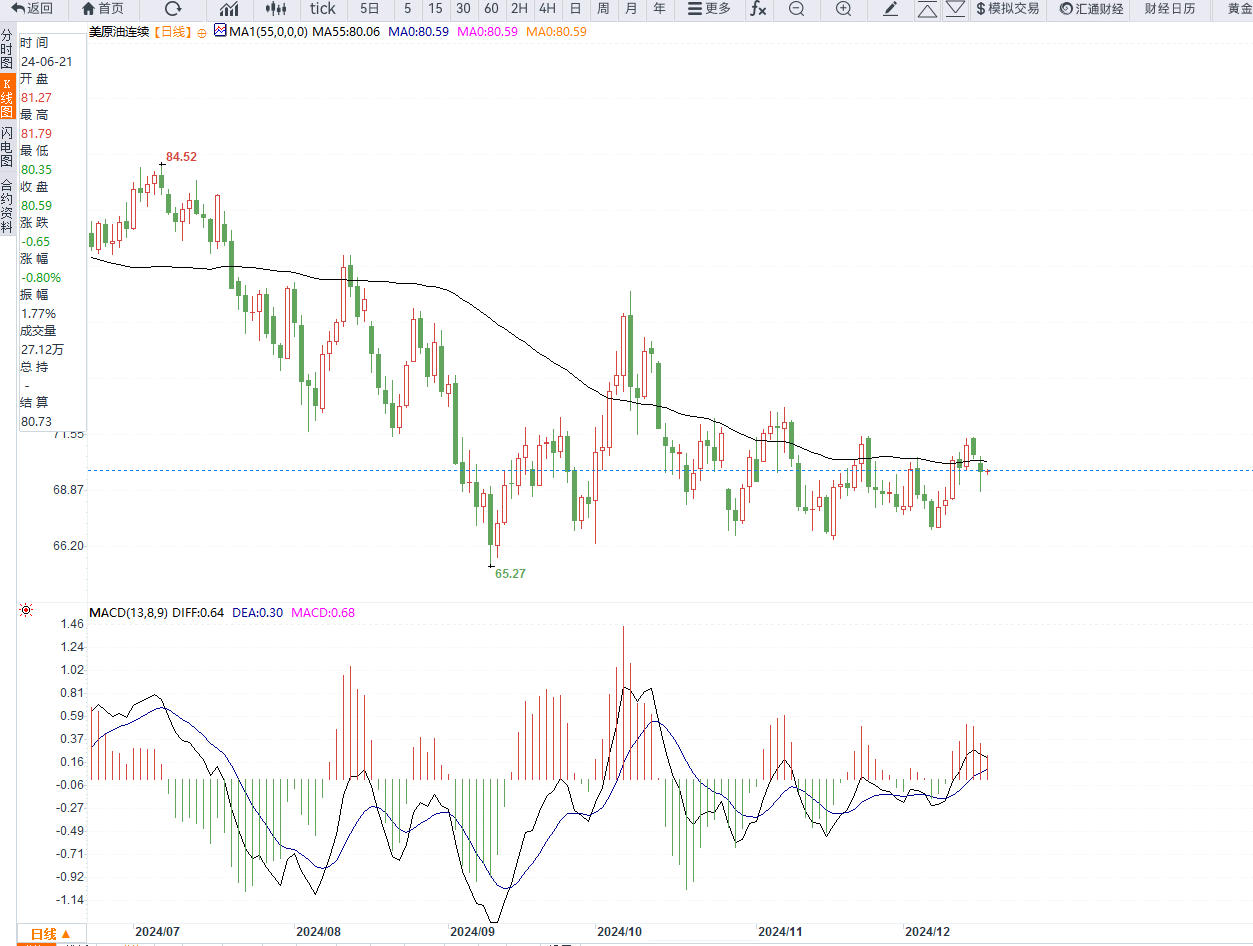Viewport: 1253px width, 946px height.
Task: Zoom out the chart with minus magnifier
Action: pyautogui.click(x=796, y=9)
